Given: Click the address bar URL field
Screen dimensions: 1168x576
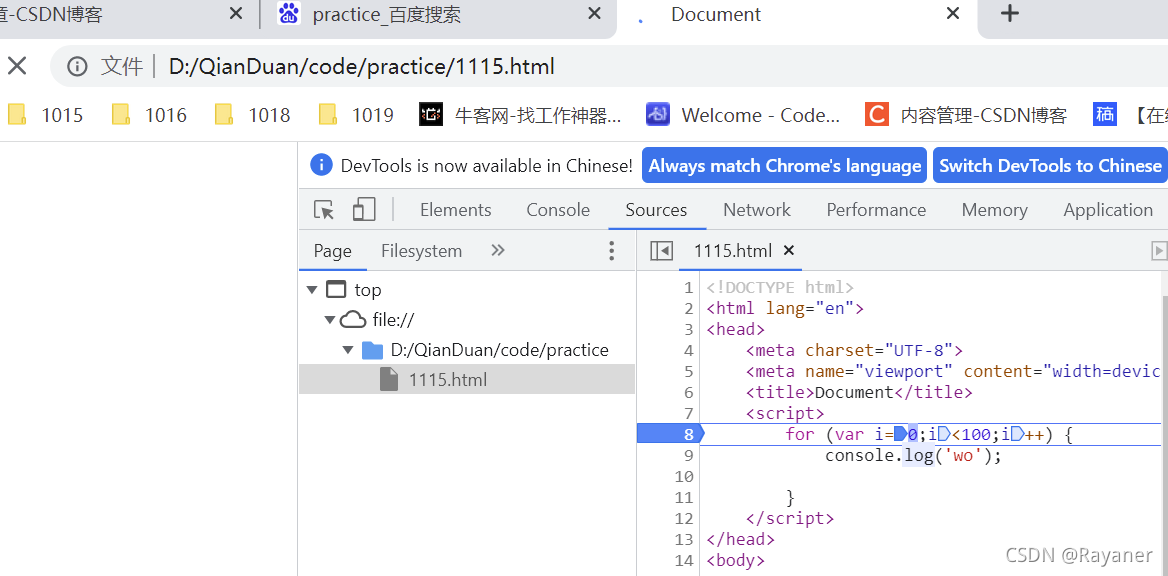Looking at the screenshot, I should pyautogui.click(x=361, y=67).
